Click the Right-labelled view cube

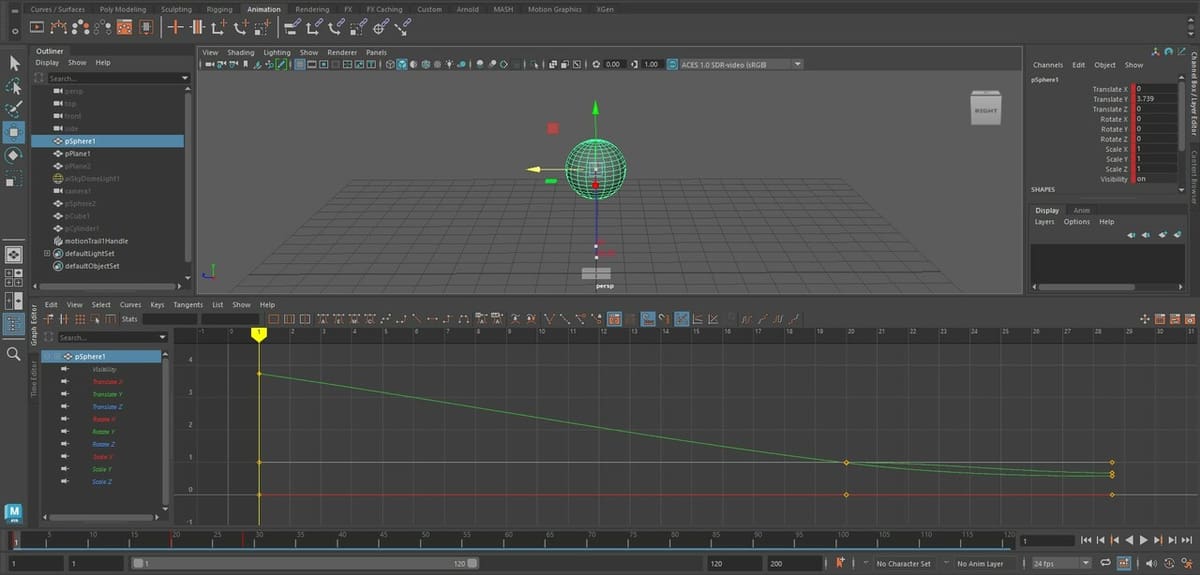click(984, 110)
